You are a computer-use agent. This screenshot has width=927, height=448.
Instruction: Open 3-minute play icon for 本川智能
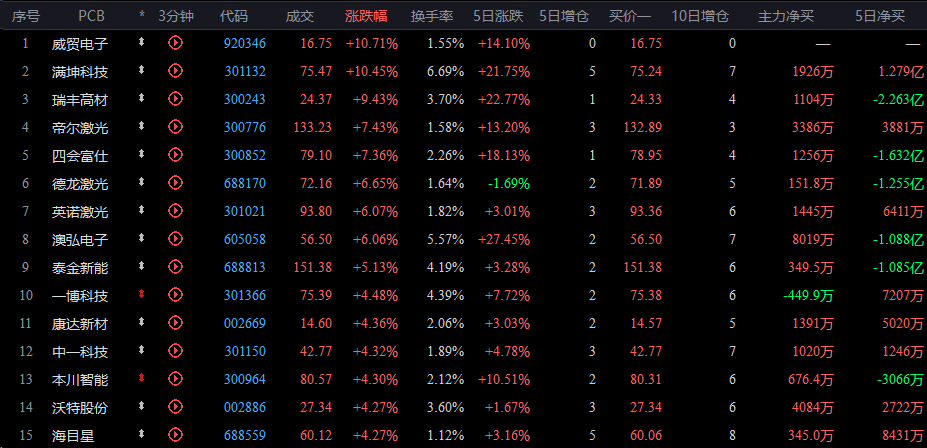176,379
